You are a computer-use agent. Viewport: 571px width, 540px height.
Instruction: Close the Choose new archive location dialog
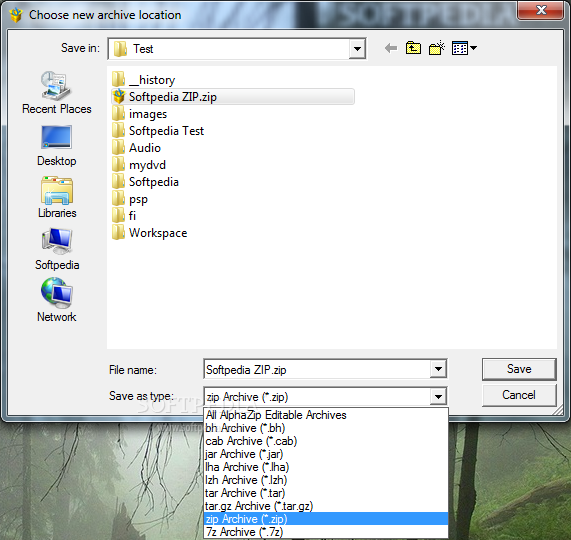coord(540,10)
